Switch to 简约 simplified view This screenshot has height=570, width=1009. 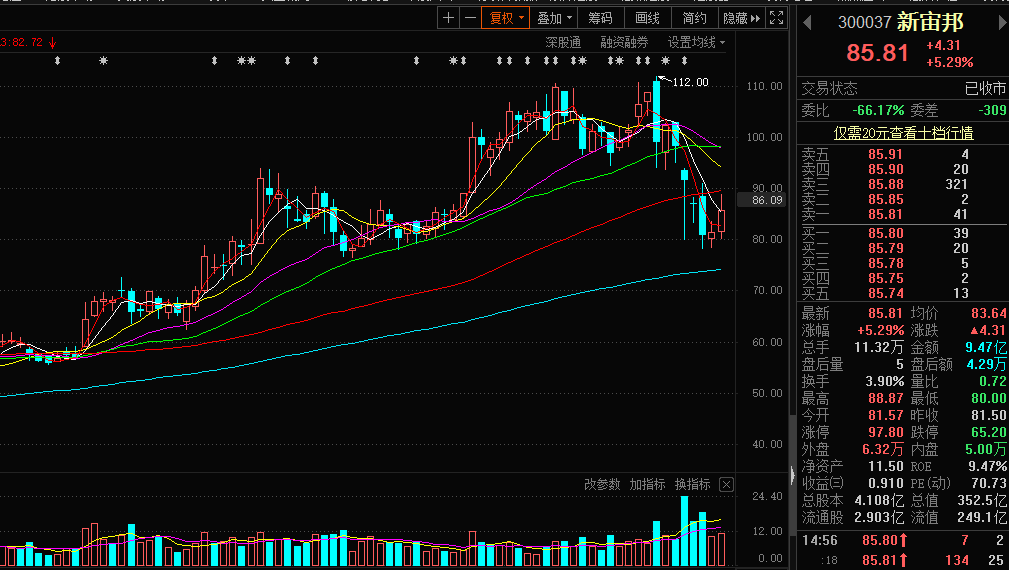coord(694,18)
